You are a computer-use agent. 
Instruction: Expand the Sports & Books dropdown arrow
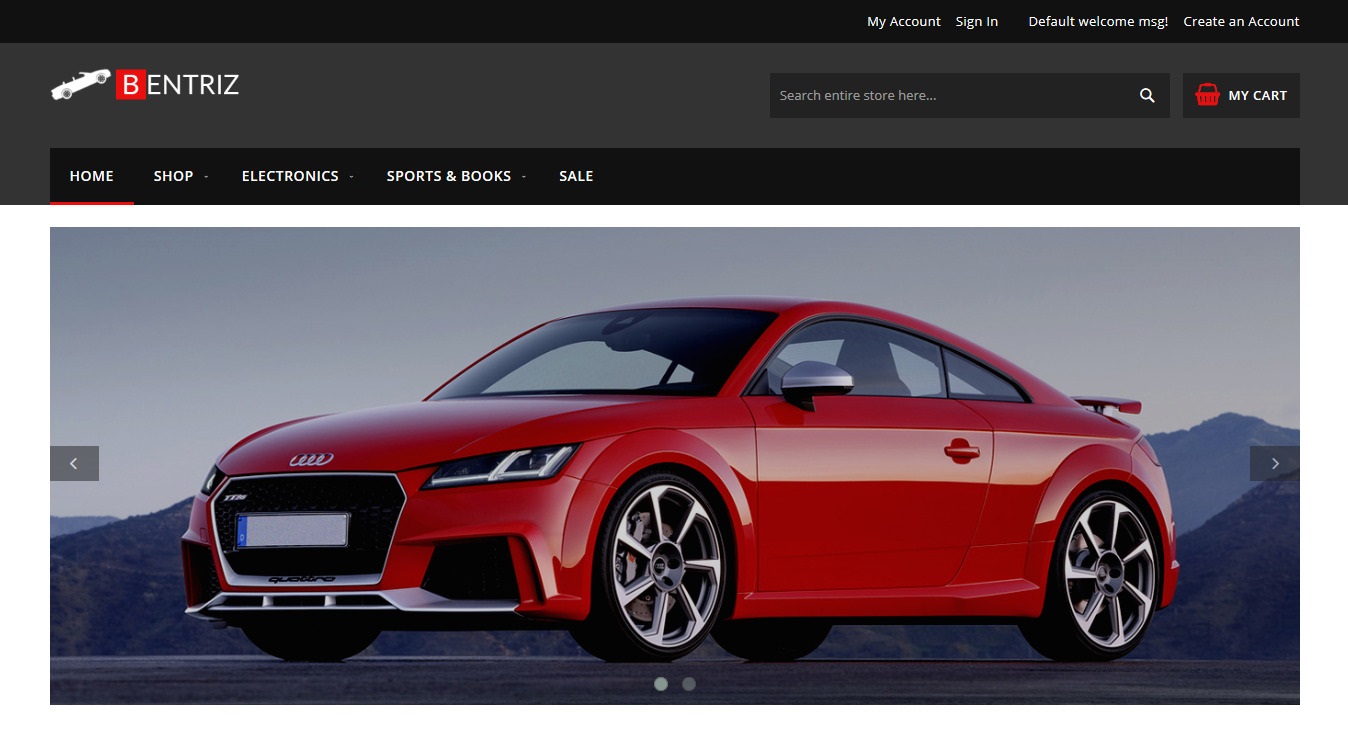[x=524, y=177]
